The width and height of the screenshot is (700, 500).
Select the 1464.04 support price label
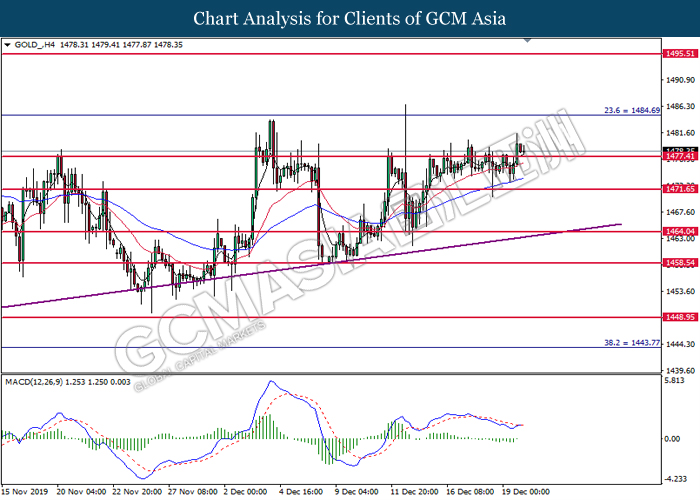[680, 231]
